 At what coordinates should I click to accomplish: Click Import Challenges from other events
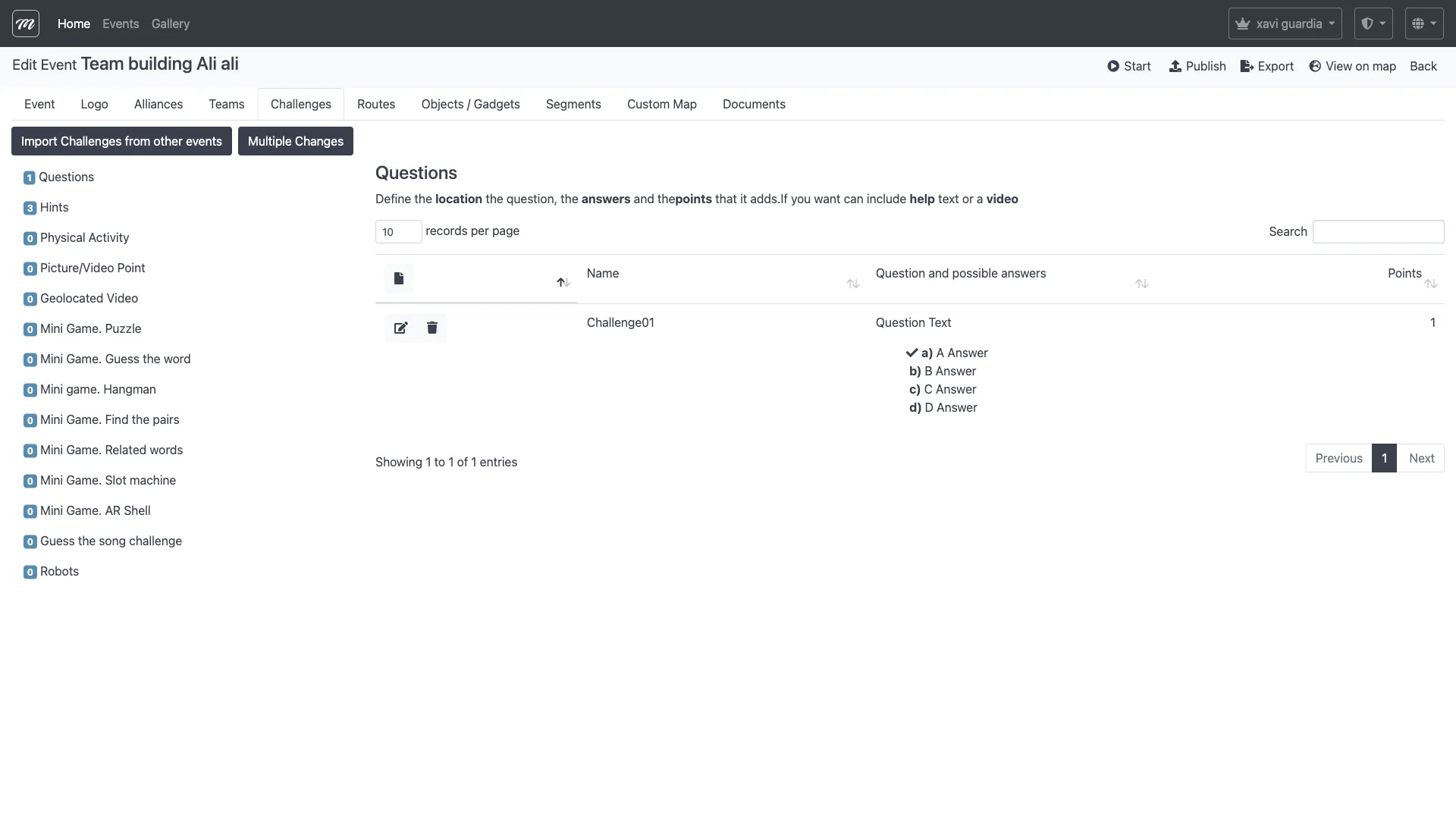tap(121, 141)
